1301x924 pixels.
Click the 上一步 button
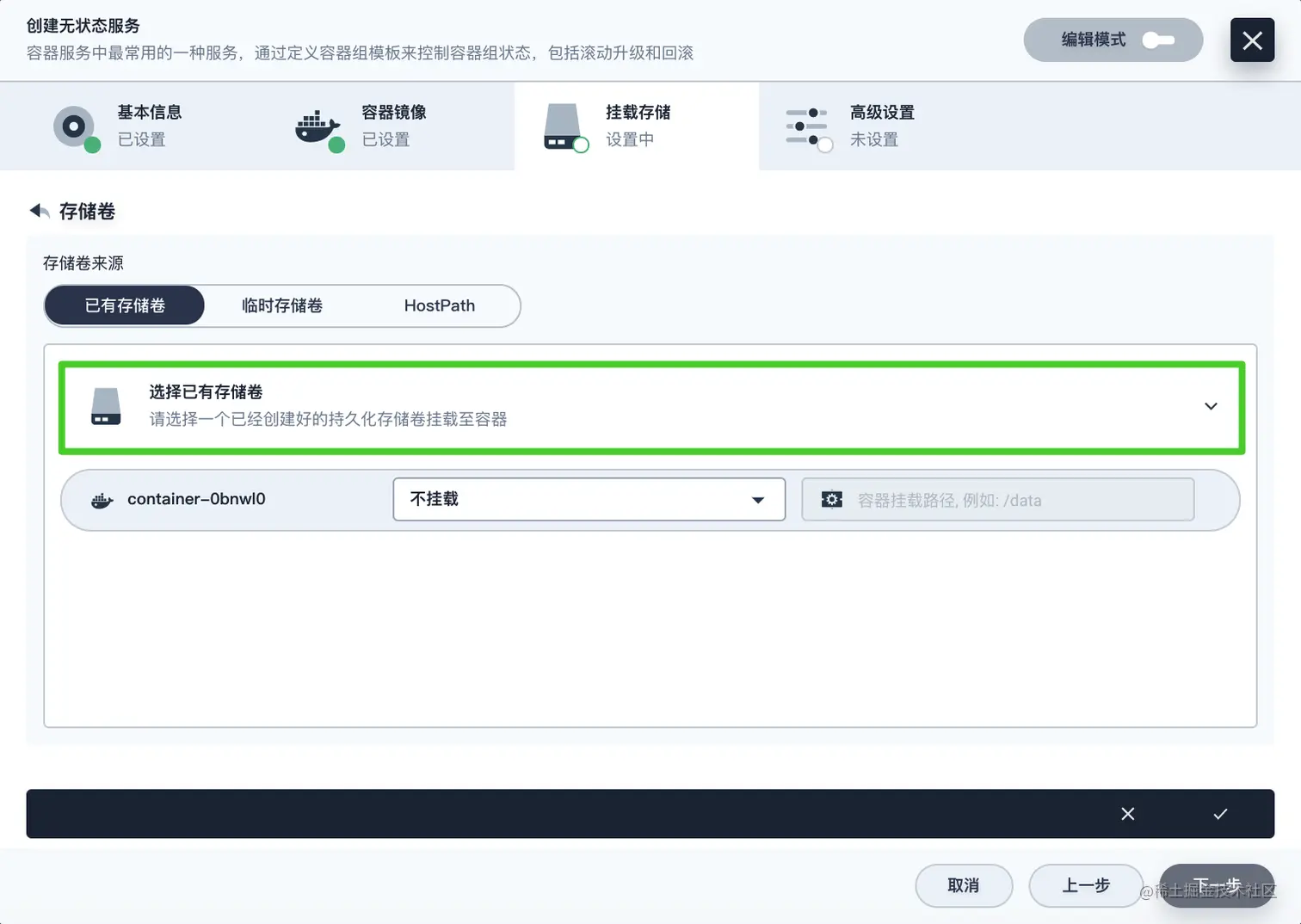coord(1086,885)
